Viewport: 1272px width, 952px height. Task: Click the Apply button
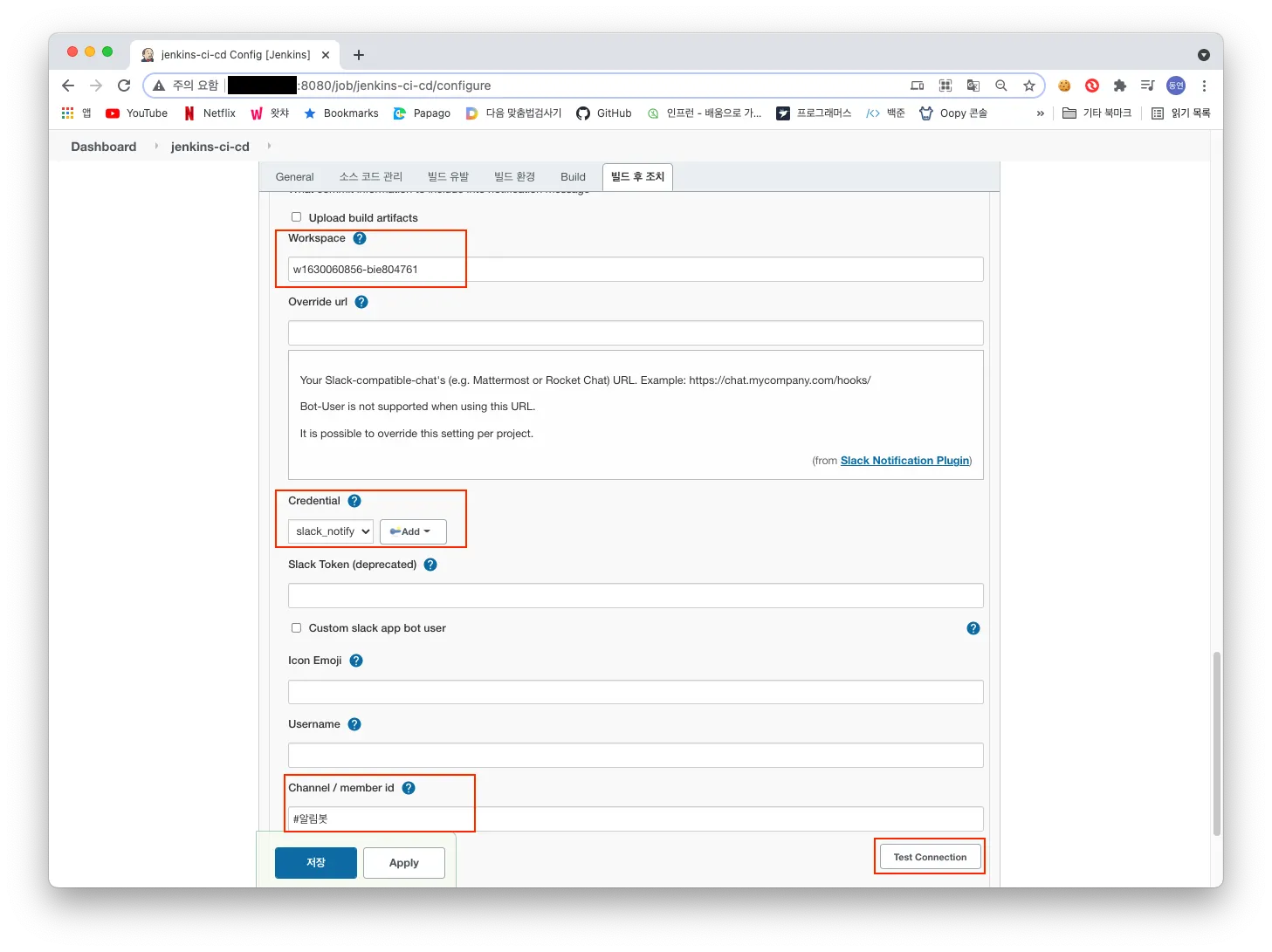tap(404, 863)
